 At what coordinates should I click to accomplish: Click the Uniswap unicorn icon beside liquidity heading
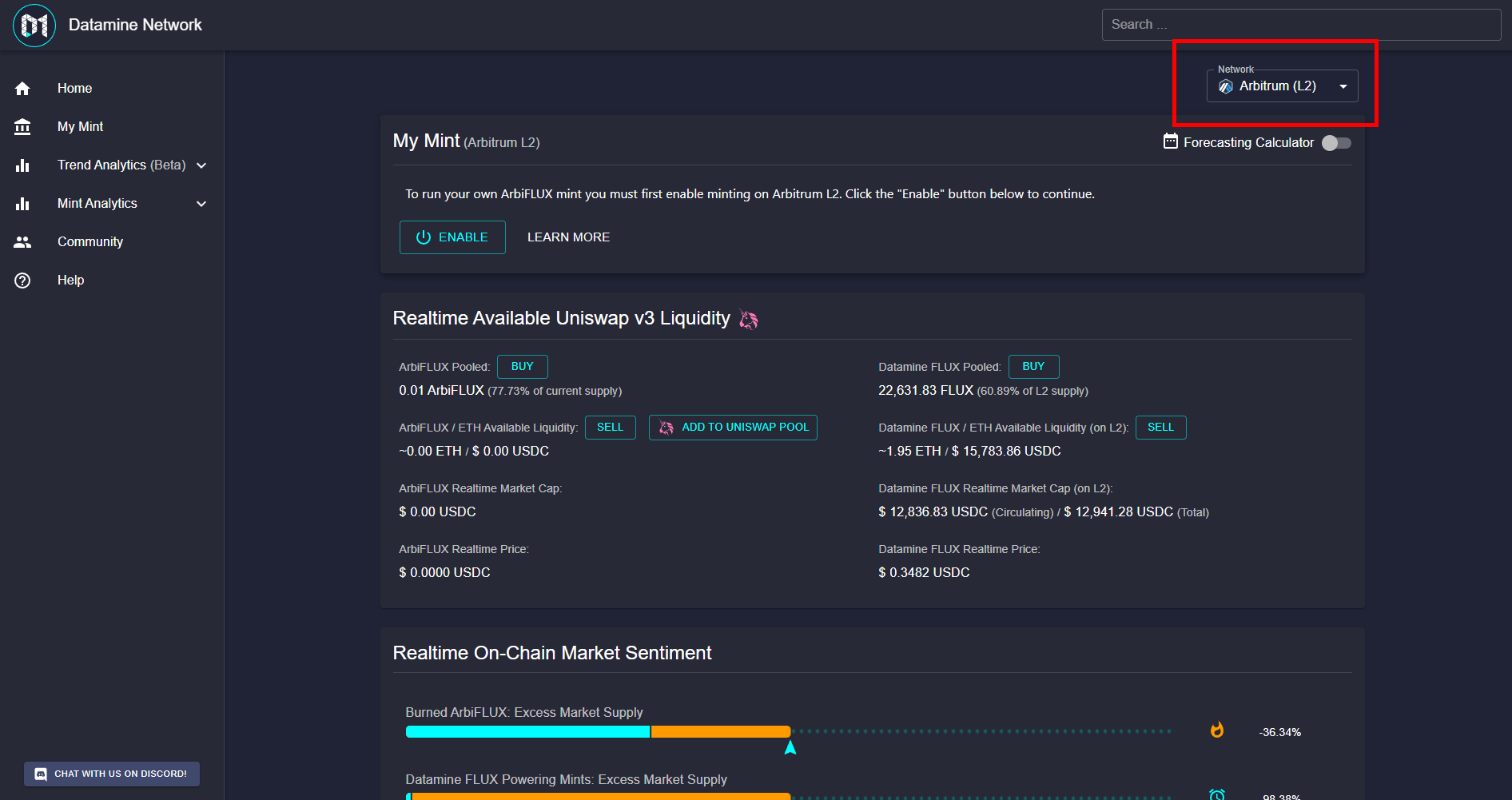(x=749, y=320)
